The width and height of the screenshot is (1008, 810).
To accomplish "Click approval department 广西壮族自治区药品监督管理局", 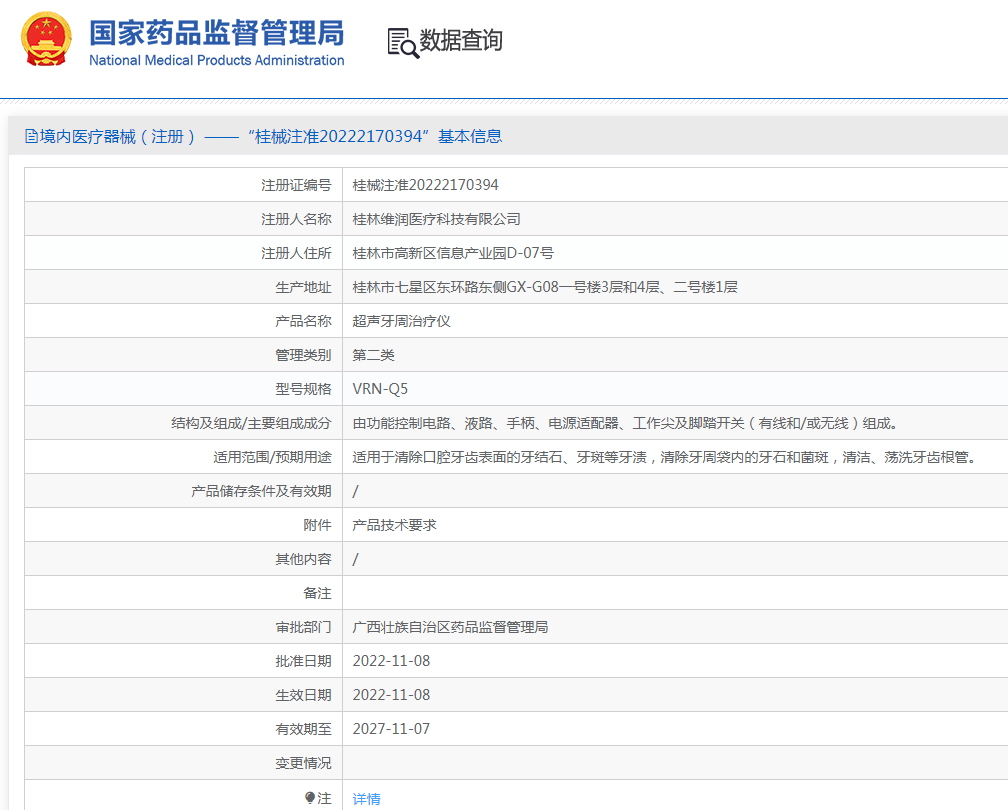I will (x=450, y=627).
